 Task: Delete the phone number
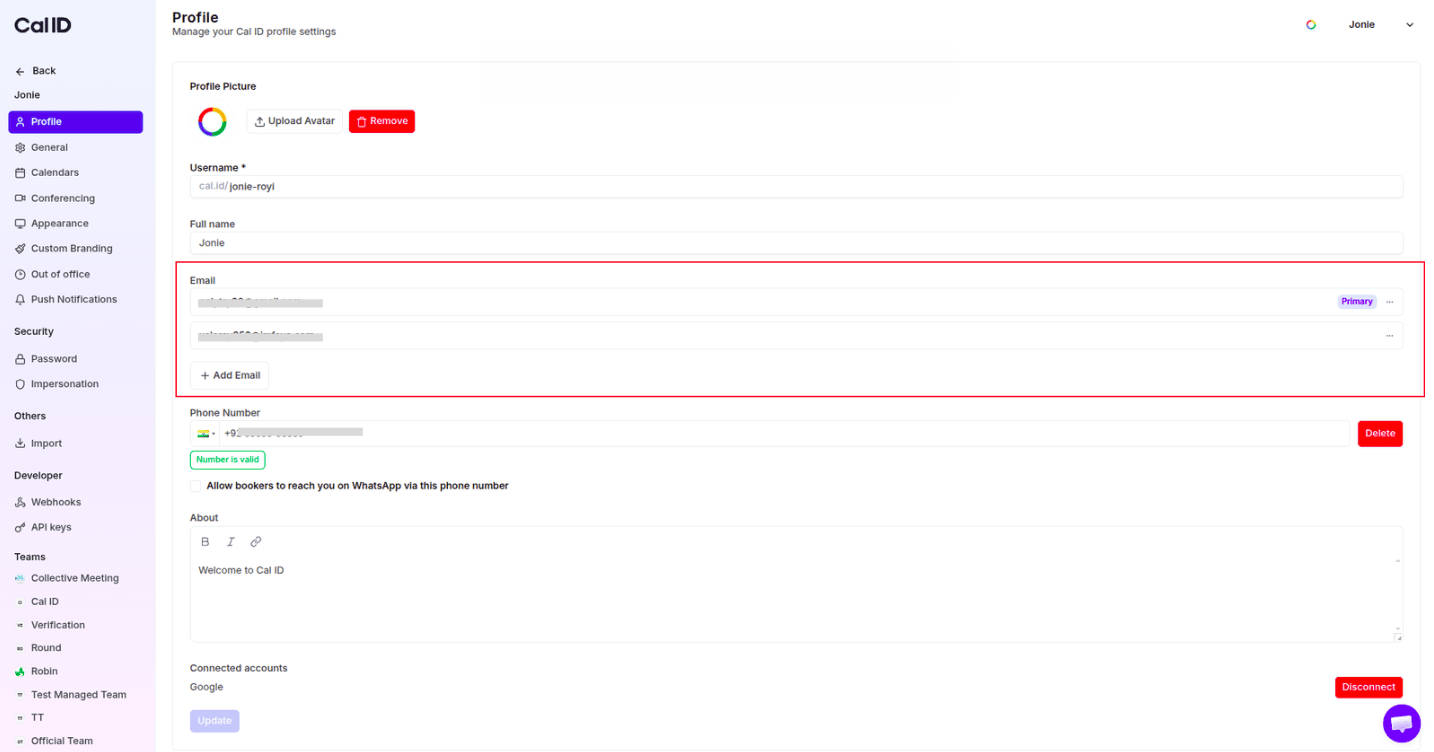(1380, 433)
